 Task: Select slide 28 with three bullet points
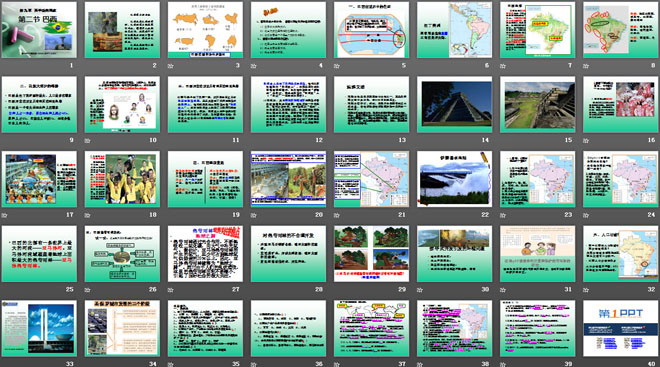(x=288, y=254)
